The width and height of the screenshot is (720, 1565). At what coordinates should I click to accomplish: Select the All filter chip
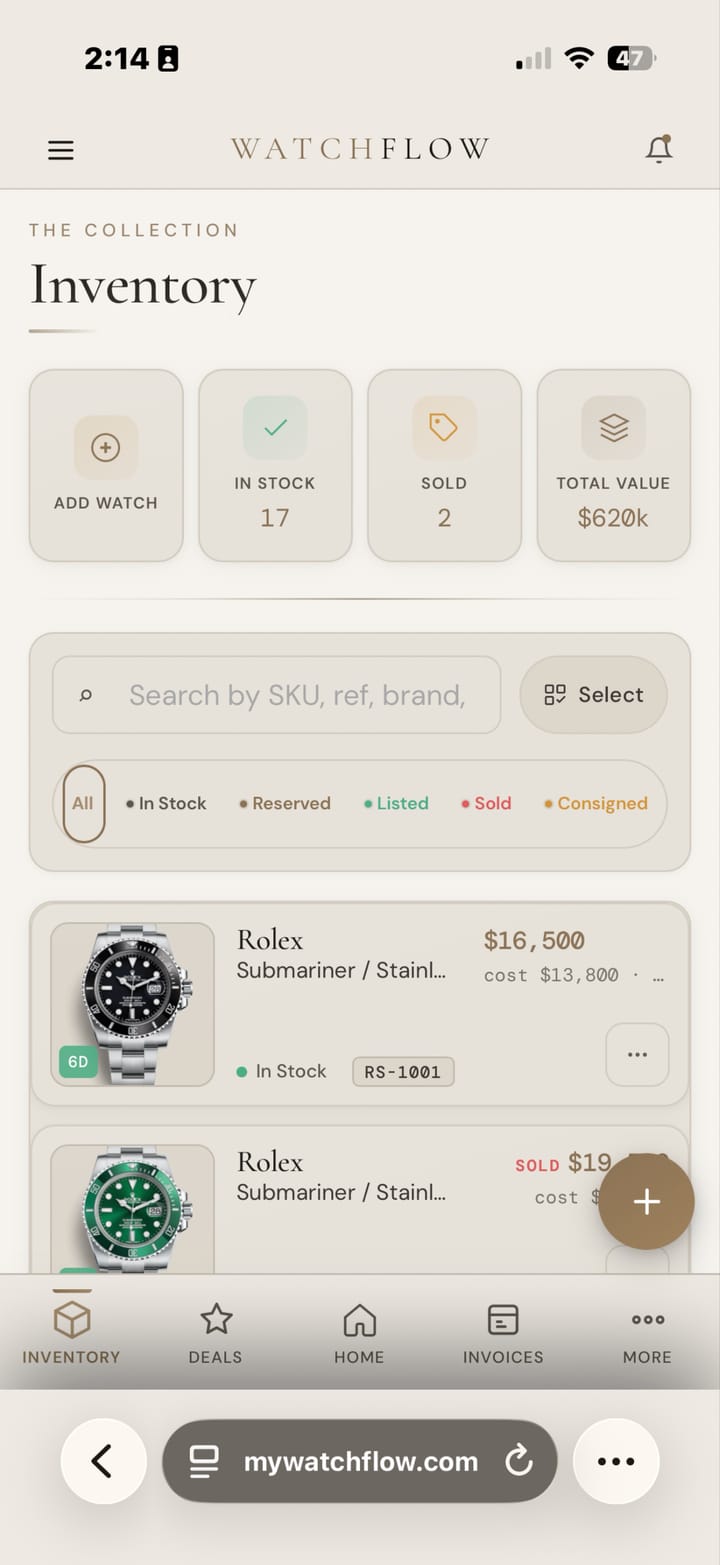82,803
